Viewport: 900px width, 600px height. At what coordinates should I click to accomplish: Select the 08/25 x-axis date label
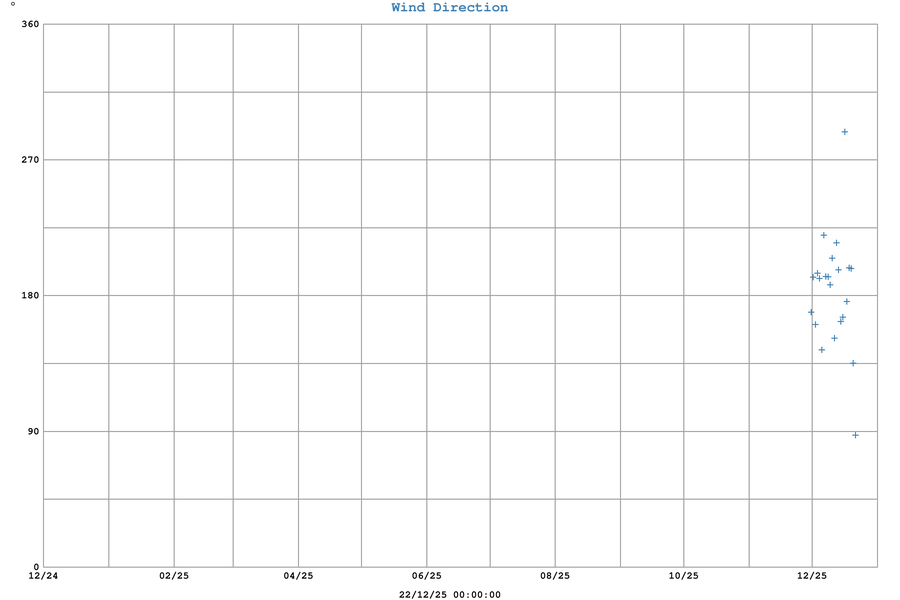tap(555, 576)
